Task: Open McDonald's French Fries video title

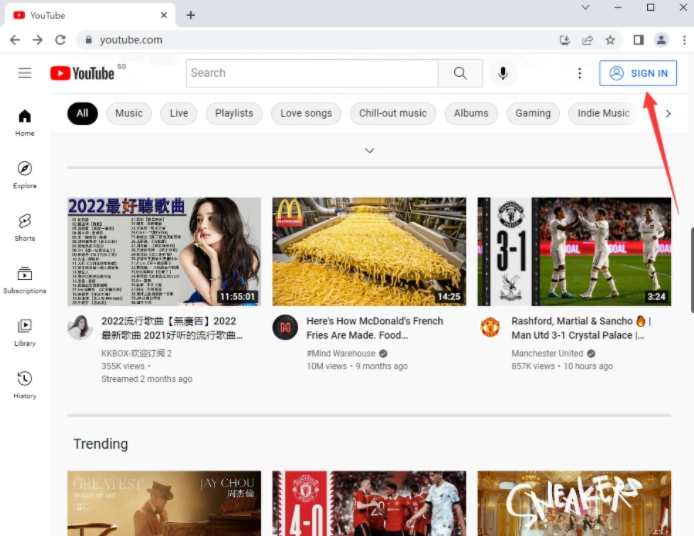Action: click(374, 328)
